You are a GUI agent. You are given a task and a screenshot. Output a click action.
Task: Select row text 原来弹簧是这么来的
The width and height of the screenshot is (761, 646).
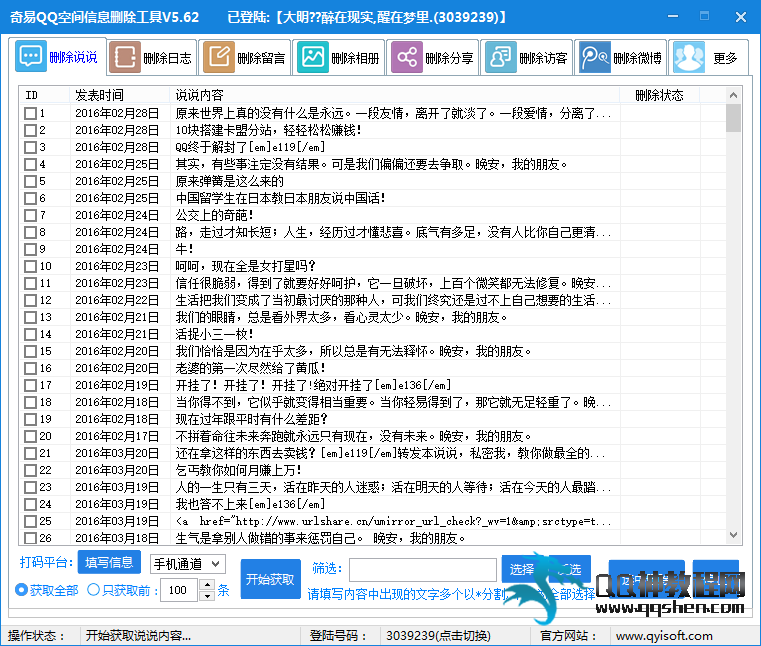point(230,182)
